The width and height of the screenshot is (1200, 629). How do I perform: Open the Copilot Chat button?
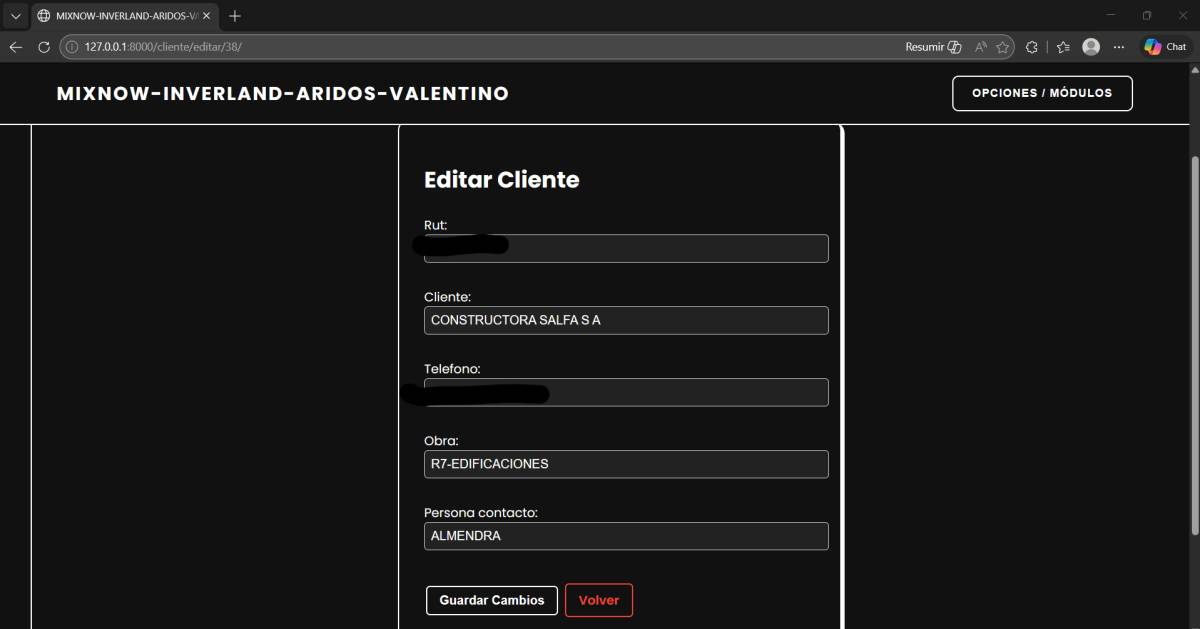[1165, 47]
